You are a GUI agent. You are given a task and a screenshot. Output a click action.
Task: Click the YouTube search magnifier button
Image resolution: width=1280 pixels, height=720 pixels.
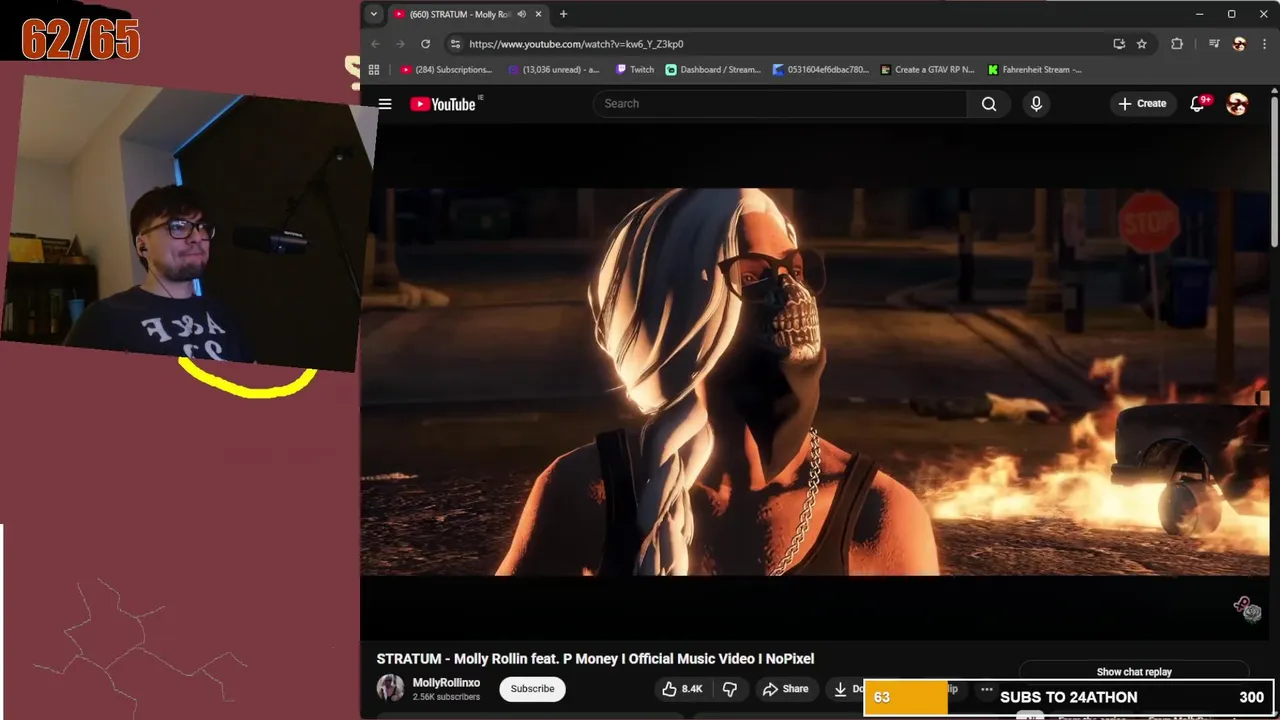989,104
